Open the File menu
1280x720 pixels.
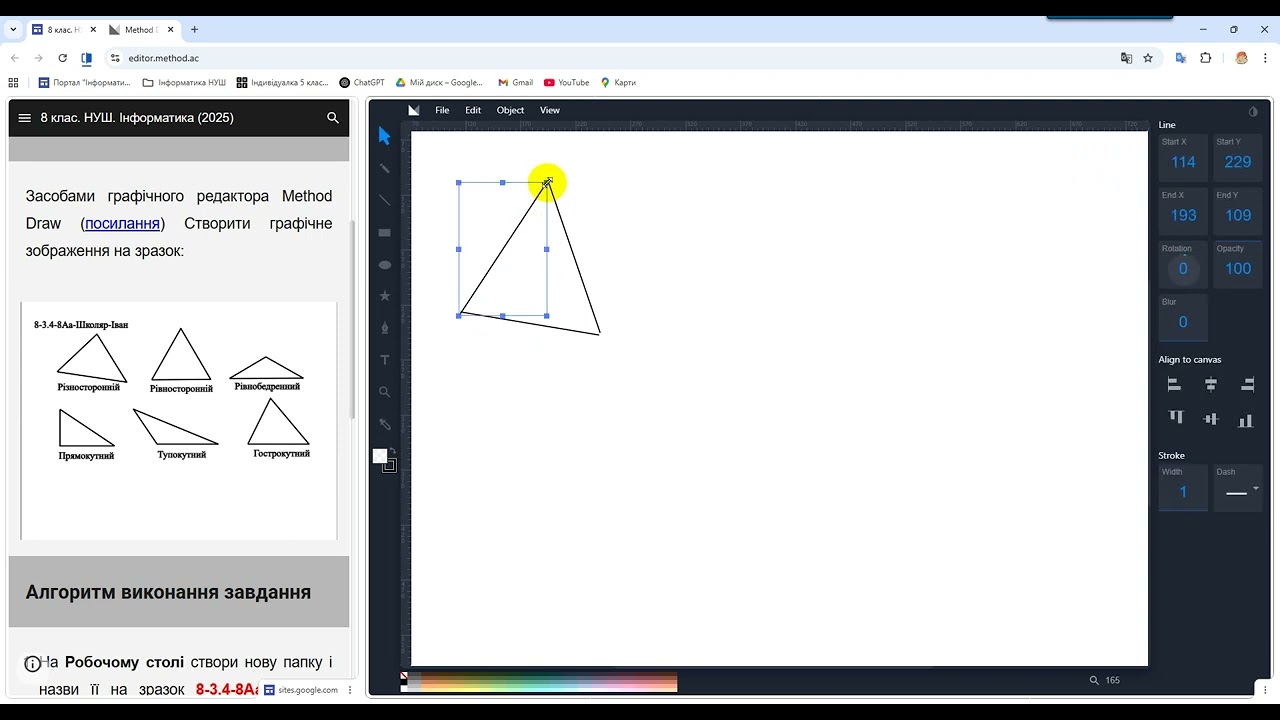[442, 110]
